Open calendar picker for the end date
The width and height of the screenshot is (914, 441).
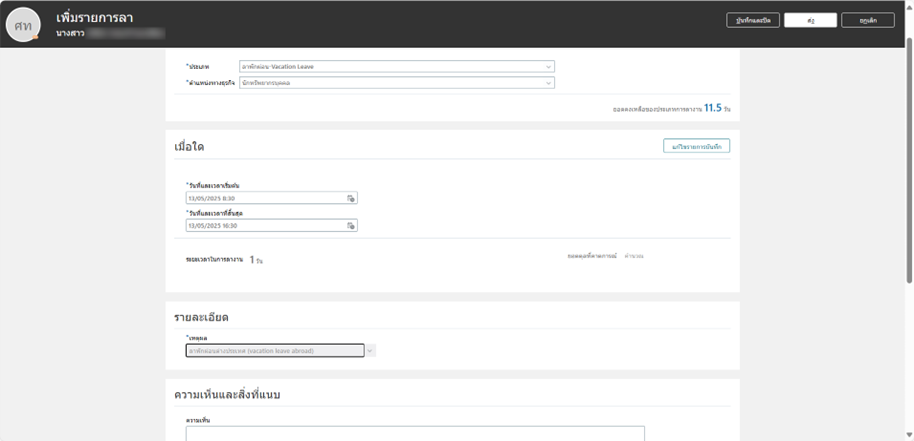(x=351, y=226)
